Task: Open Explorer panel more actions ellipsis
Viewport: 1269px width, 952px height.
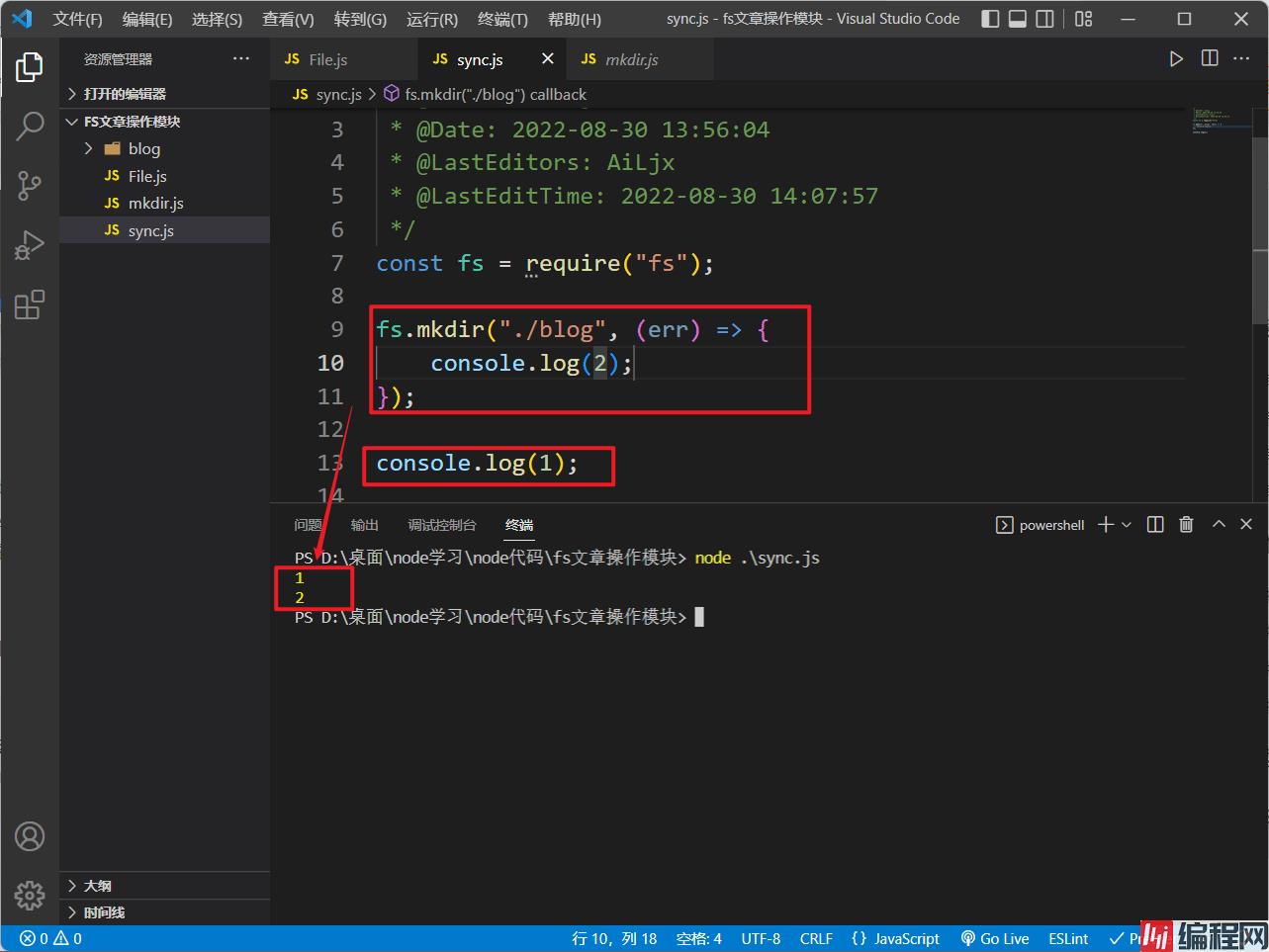Action: pyautogui.click(x=241, y=59)
